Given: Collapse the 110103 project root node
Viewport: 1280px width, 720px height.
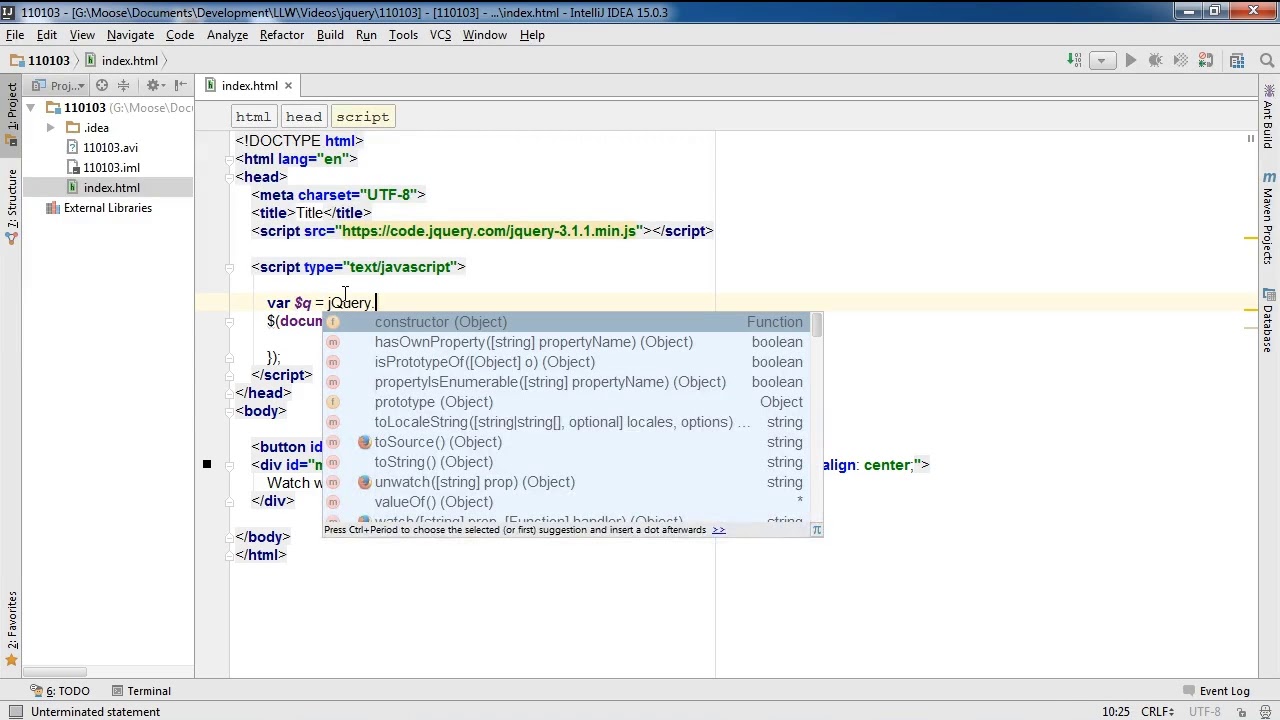Looking at the screenshot, I should coord(31,108).
